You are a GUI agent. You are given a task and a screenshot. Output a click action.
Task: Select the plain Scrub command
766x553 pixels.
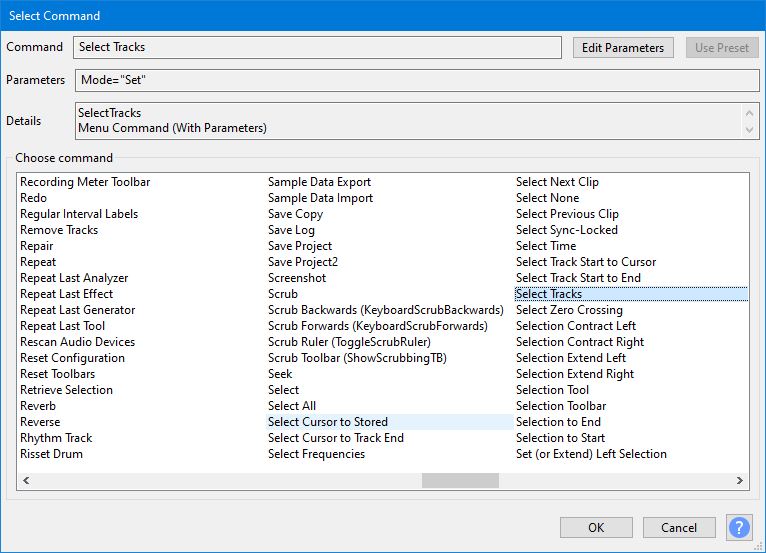click(283, 294)
